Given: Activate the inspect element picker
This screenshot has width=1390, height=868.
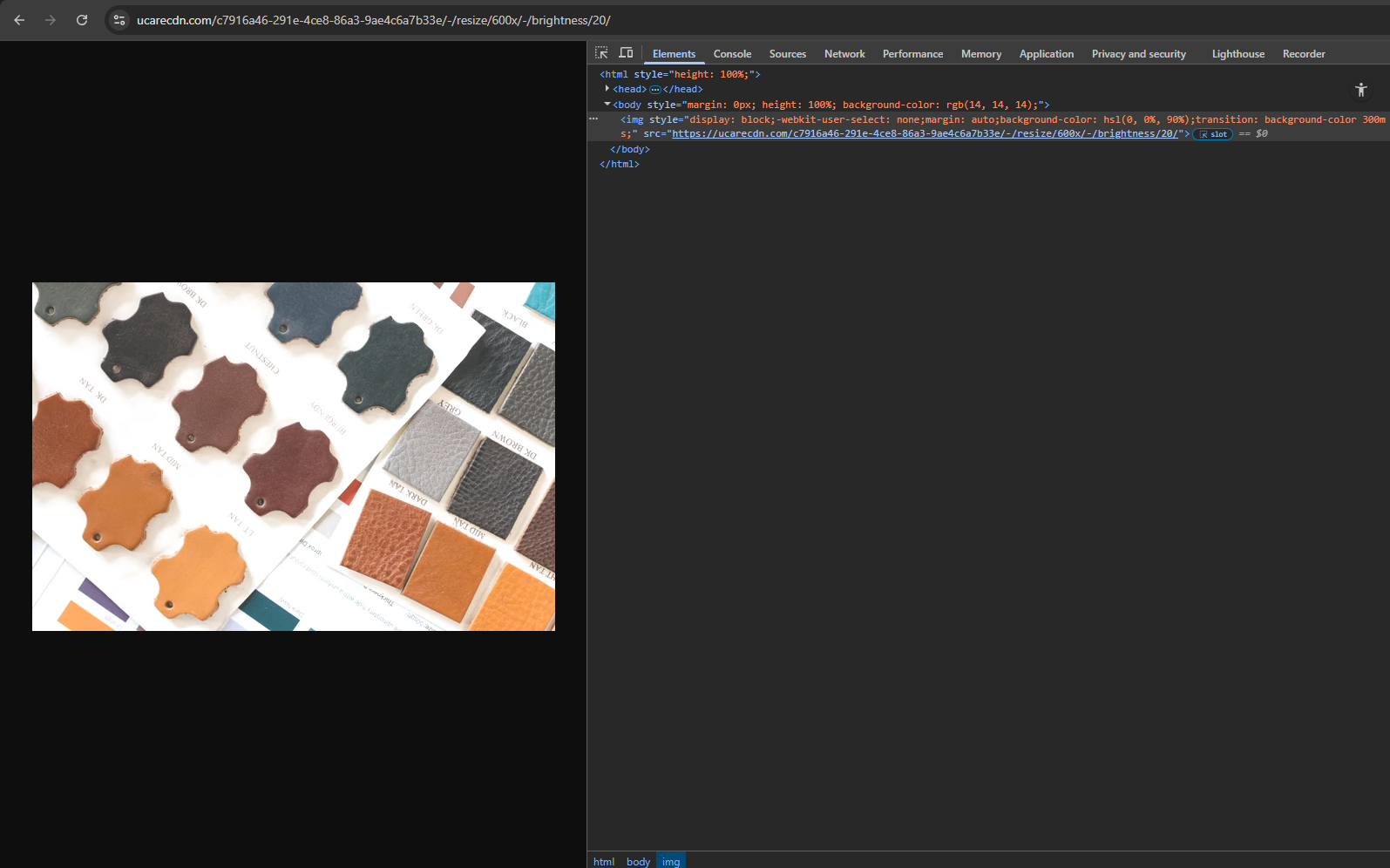Looking at the screenshot, I should coord(601,53).
